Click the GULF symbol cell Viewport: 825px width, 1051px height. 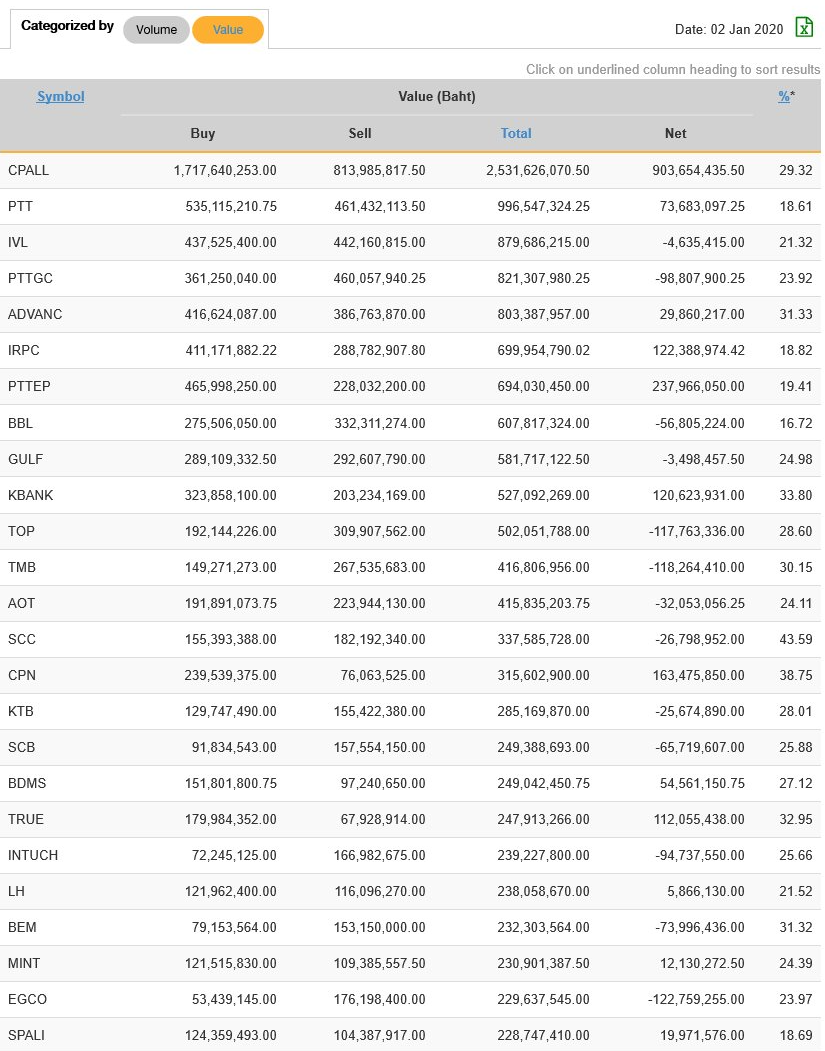click(25, 459)
